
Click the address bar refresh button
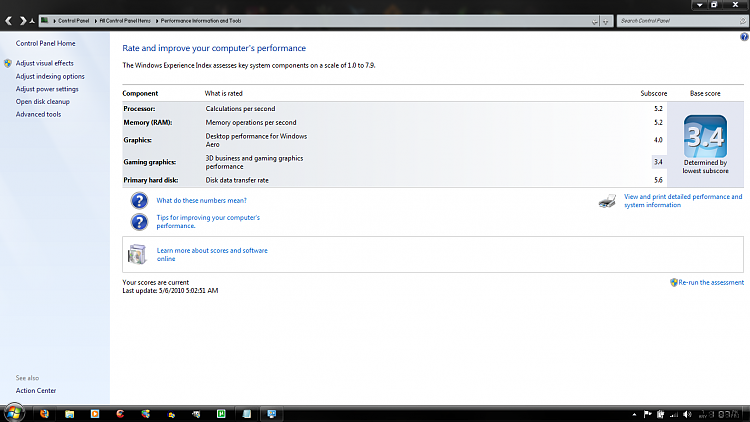[x=606, y=21]
